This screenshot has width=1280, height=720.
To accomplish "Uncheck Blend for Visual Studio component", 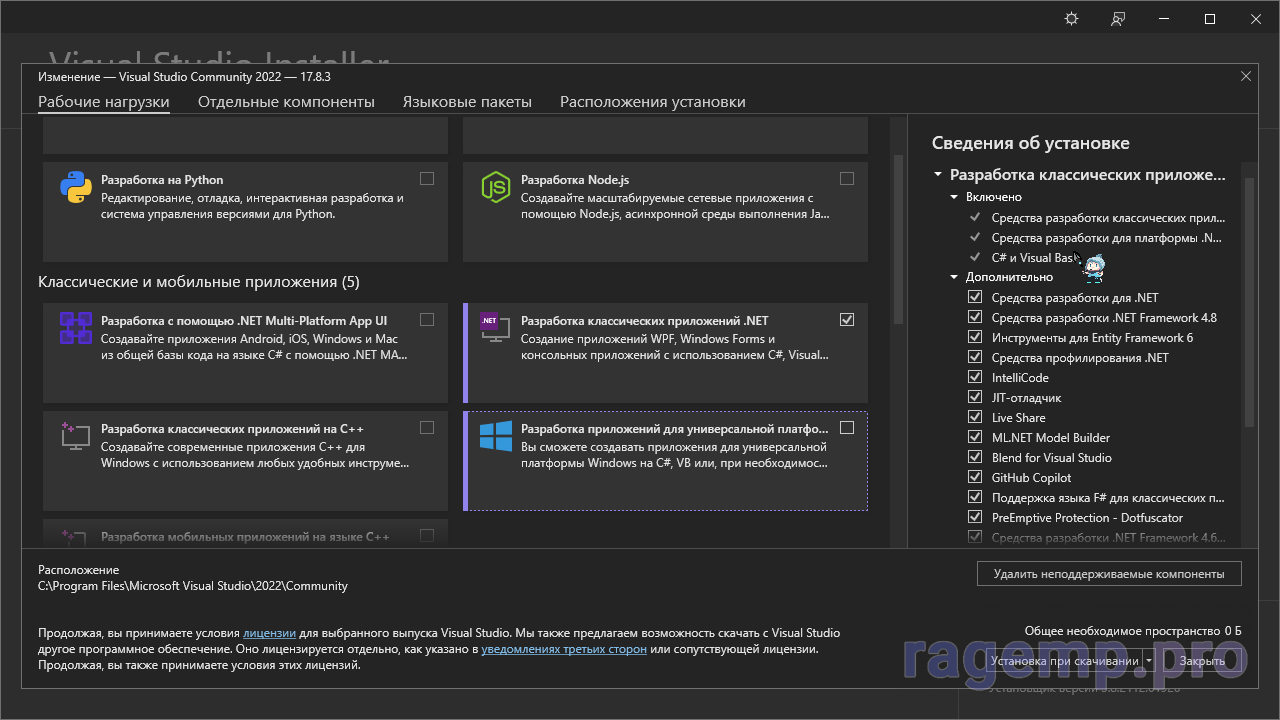I will click(x=975, y=458).
